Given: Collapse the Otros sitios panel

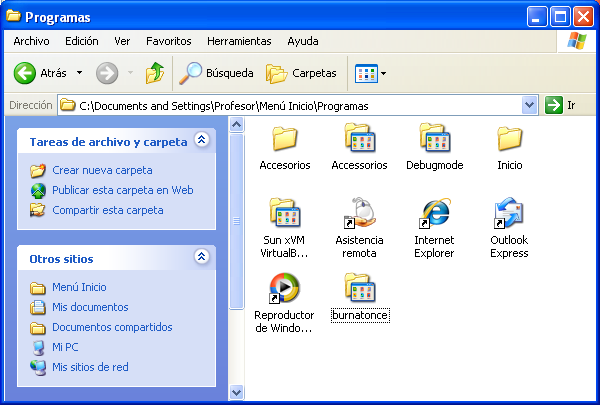Looking at the screenshot, I should click(201, 257).
